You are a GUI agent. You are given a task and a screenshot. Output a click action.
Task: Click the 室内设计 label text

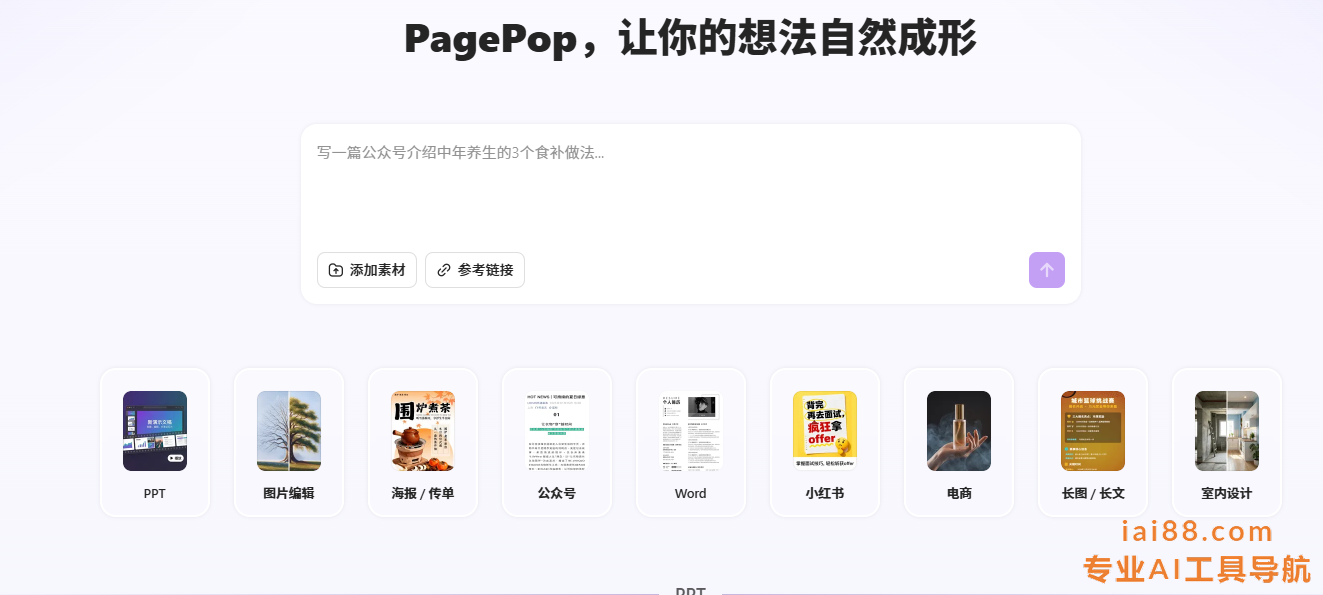pyautogui.click(x=1227, y=493)
